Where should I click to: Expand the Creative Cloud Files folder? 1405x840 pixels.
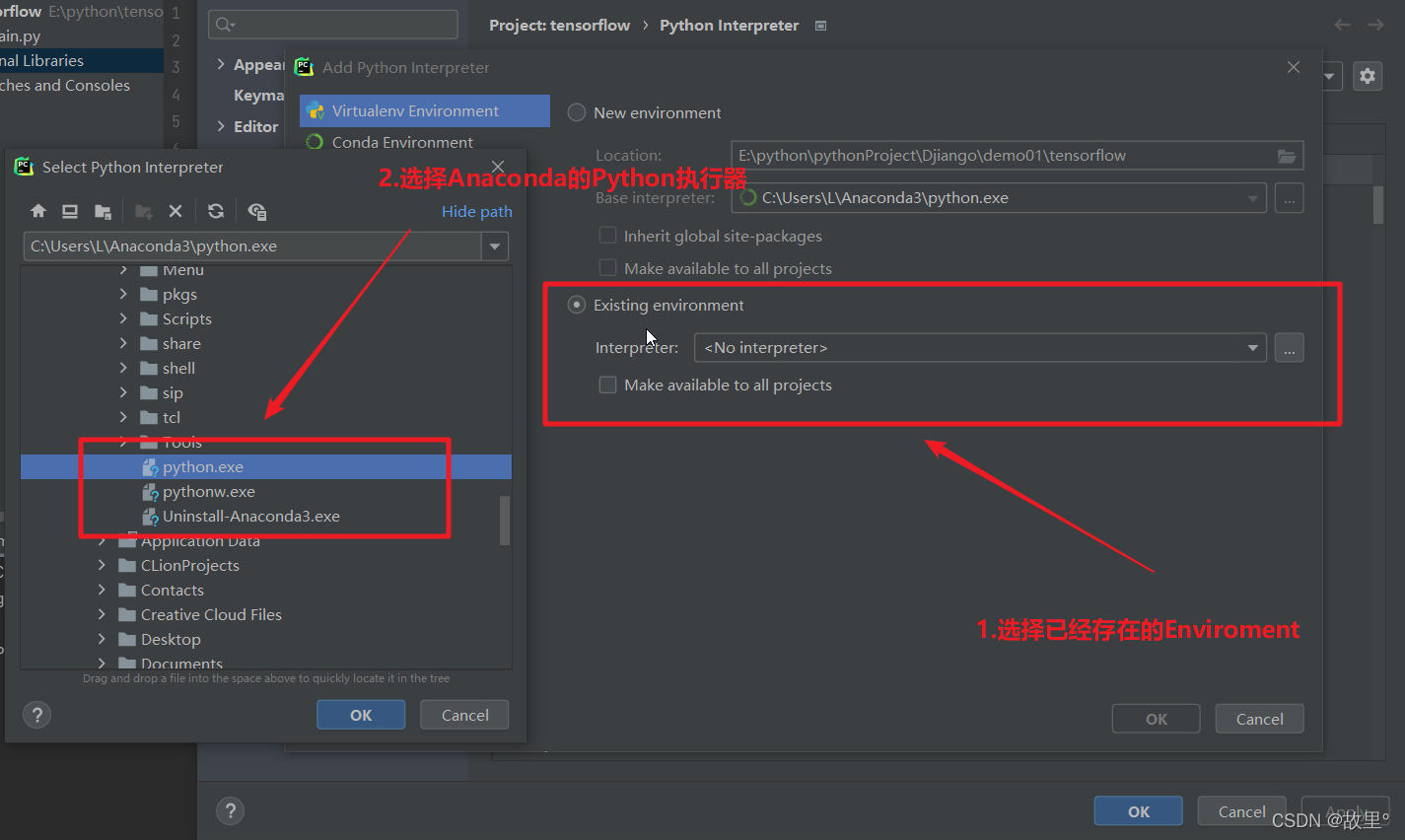102,614
